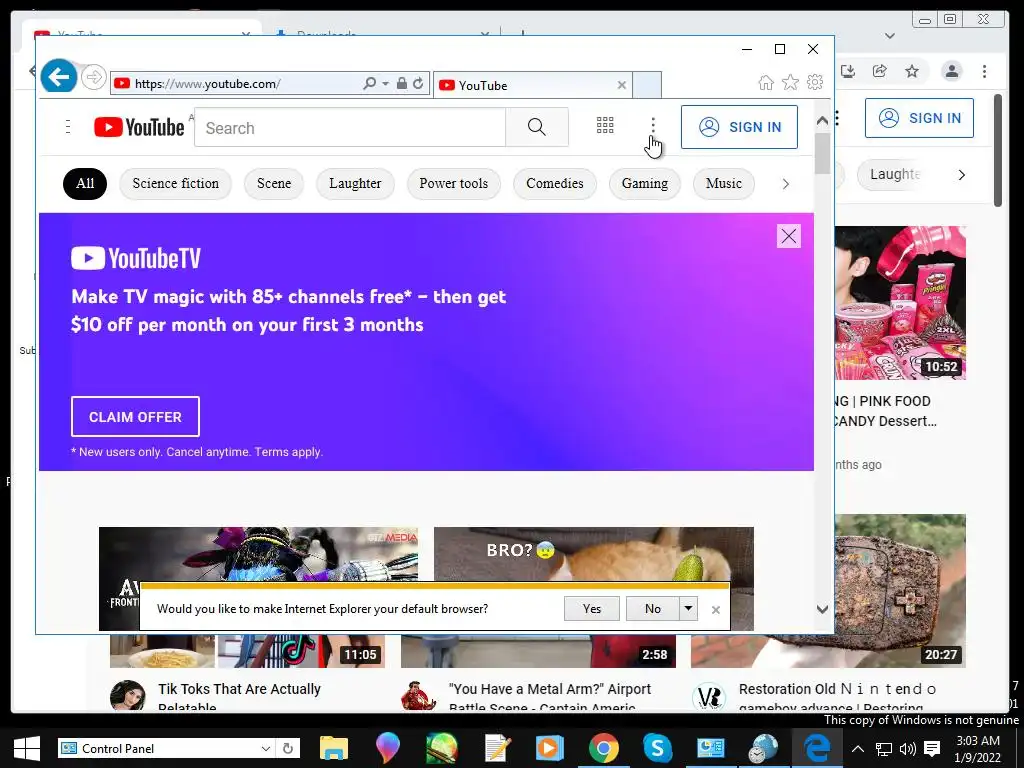Select the Gaming category chip
Image resolution: width=1024 pixels, height=768 pixels.
(645, 184)
